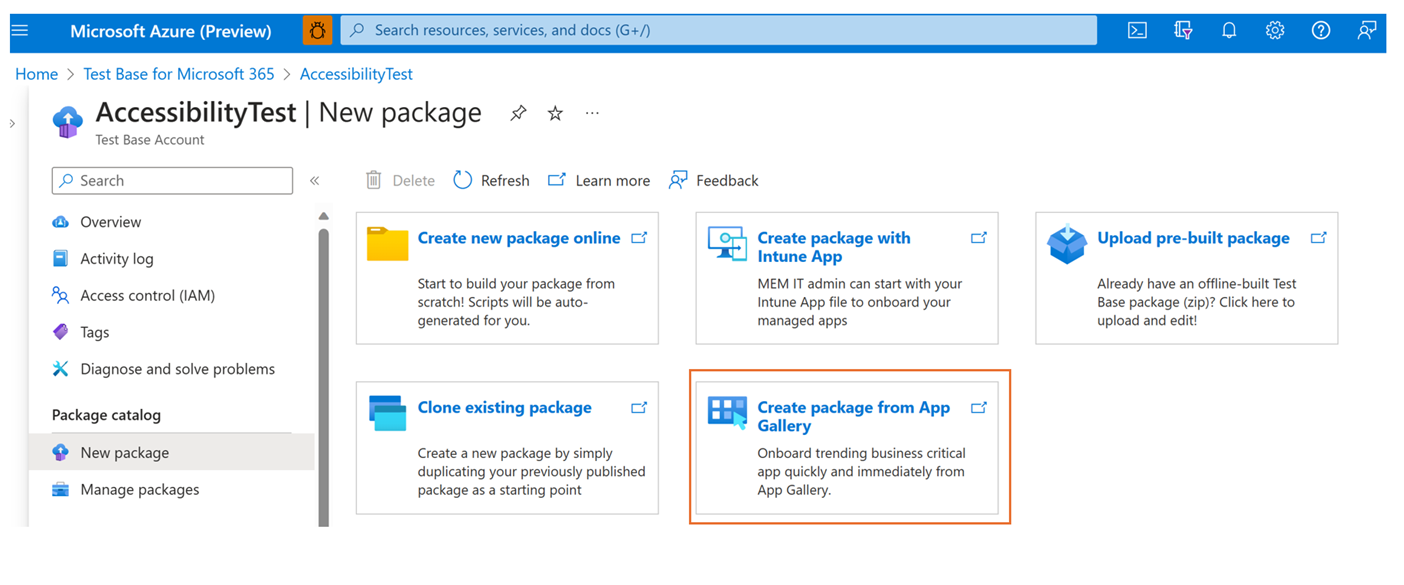Image resolution: width=1404 pixels, height=585 pixels.
Task: Open Access control (IAM) menu item
Action: click(147, 296)
